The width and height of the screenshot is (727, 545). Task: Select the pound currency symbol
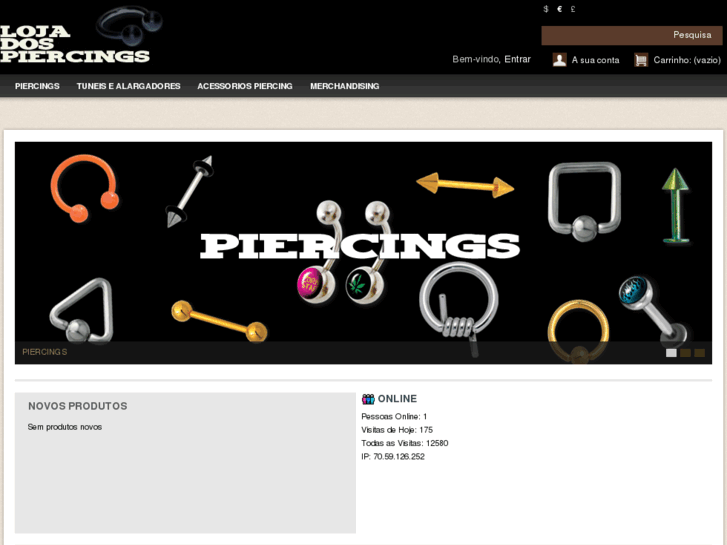tap(573, 9)
